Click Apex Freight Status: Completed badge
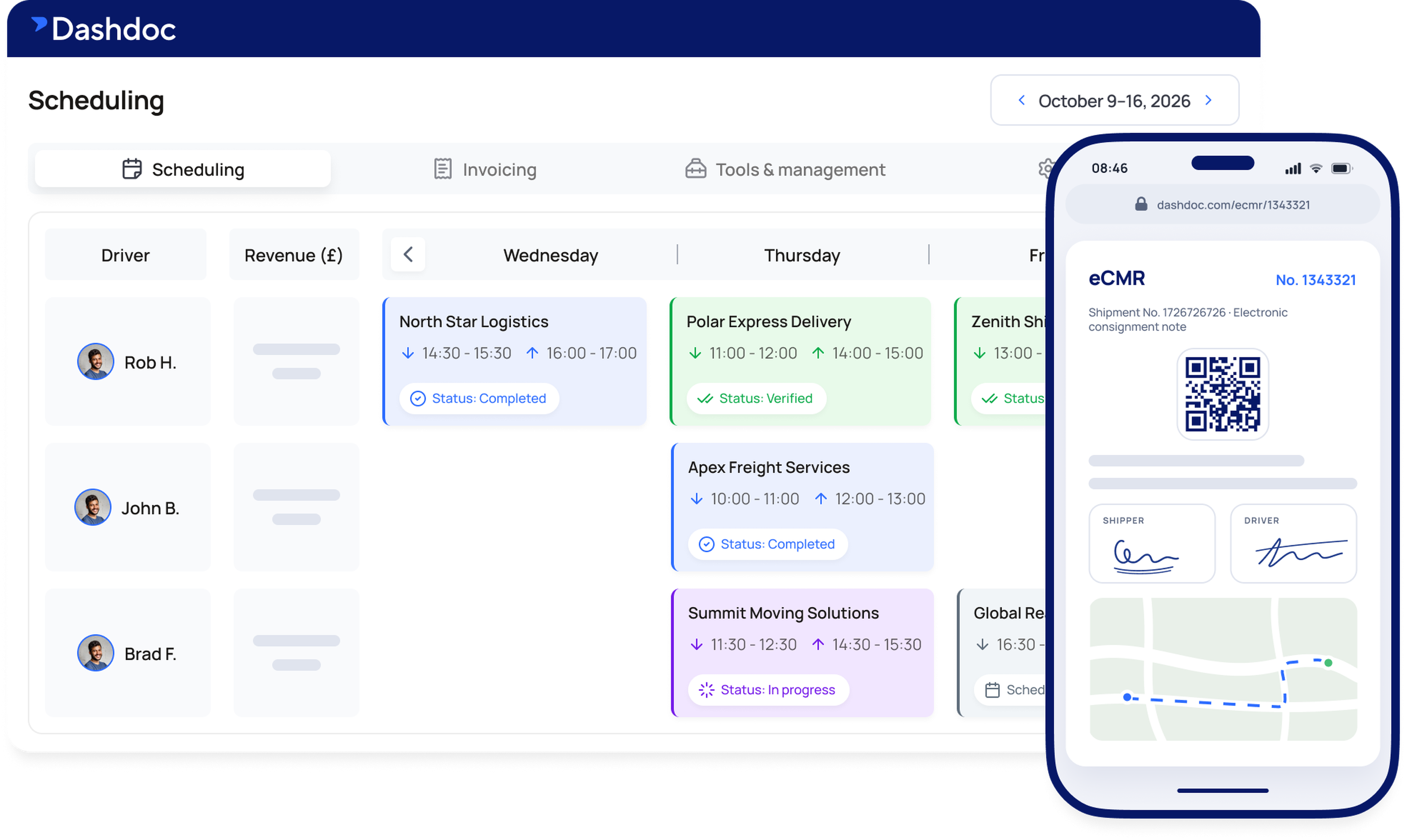The width and height of the screenshot is (1407, 840). 768,544
